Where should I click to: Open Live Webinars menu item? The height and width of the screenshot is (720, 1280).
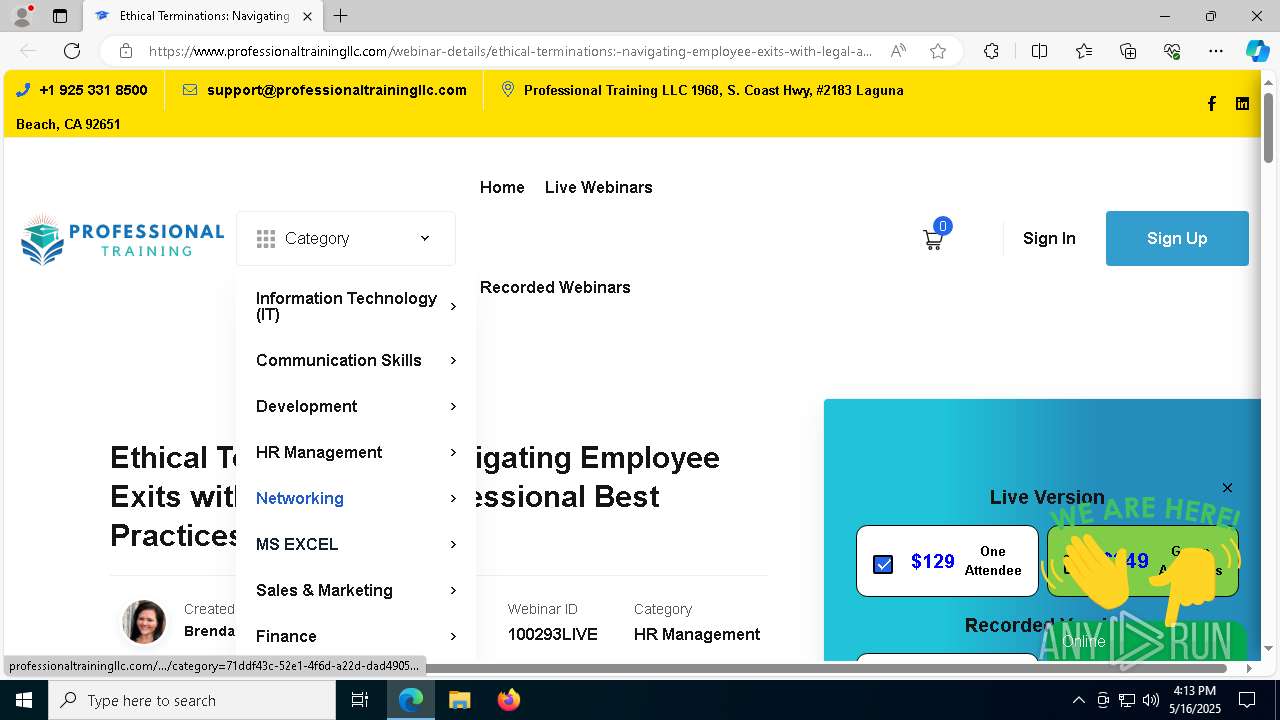[x=598, y=187]
